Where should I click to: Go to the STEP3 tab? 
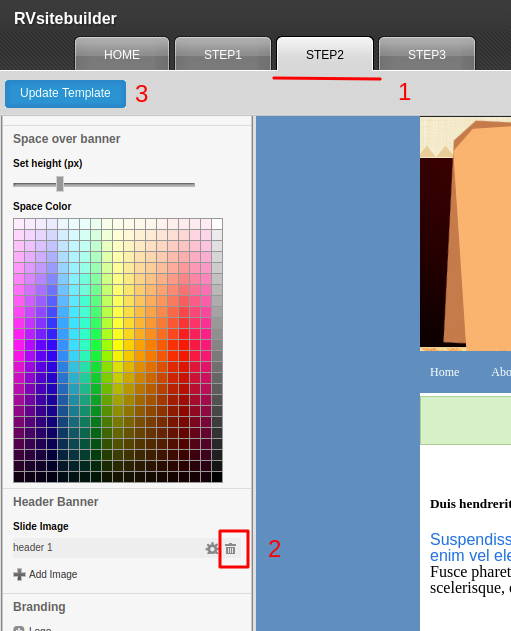click(427, 54)
